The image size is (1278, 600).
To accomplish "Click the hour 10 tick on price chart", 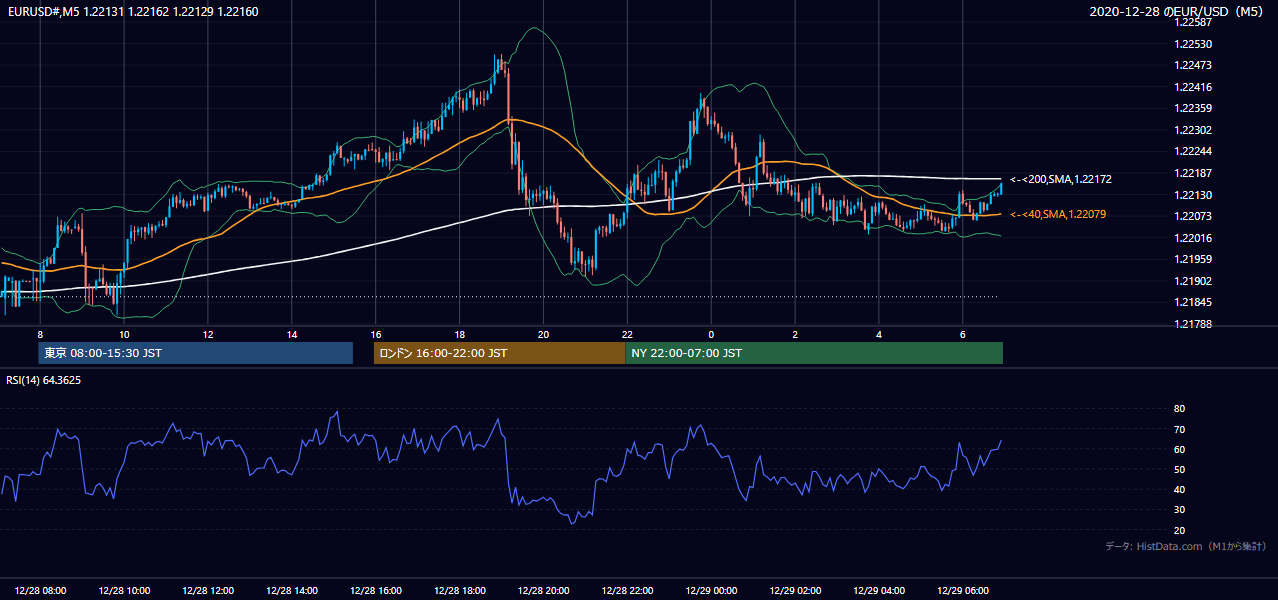I will 124,333.
